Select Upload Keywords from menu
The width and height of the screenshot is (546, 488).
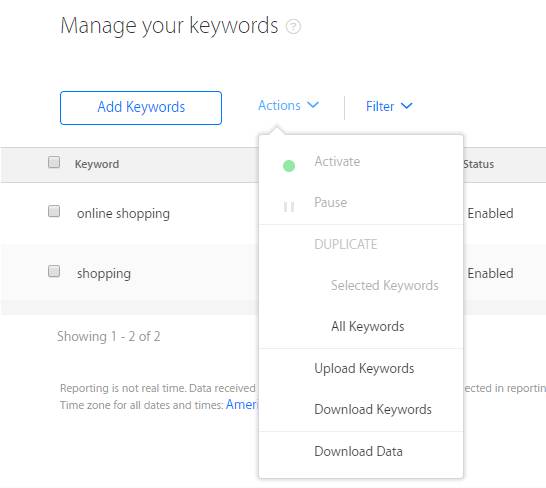pos(364,369)
